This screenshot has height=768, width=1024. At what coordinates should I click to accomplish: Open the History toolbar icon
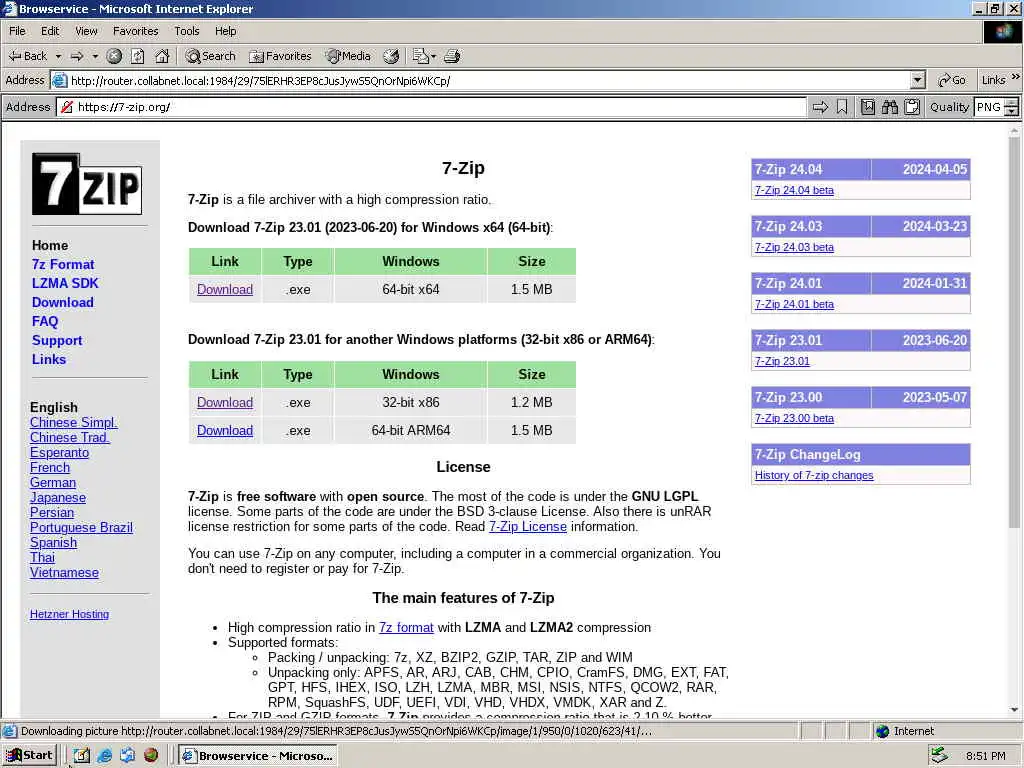[391, 56]
